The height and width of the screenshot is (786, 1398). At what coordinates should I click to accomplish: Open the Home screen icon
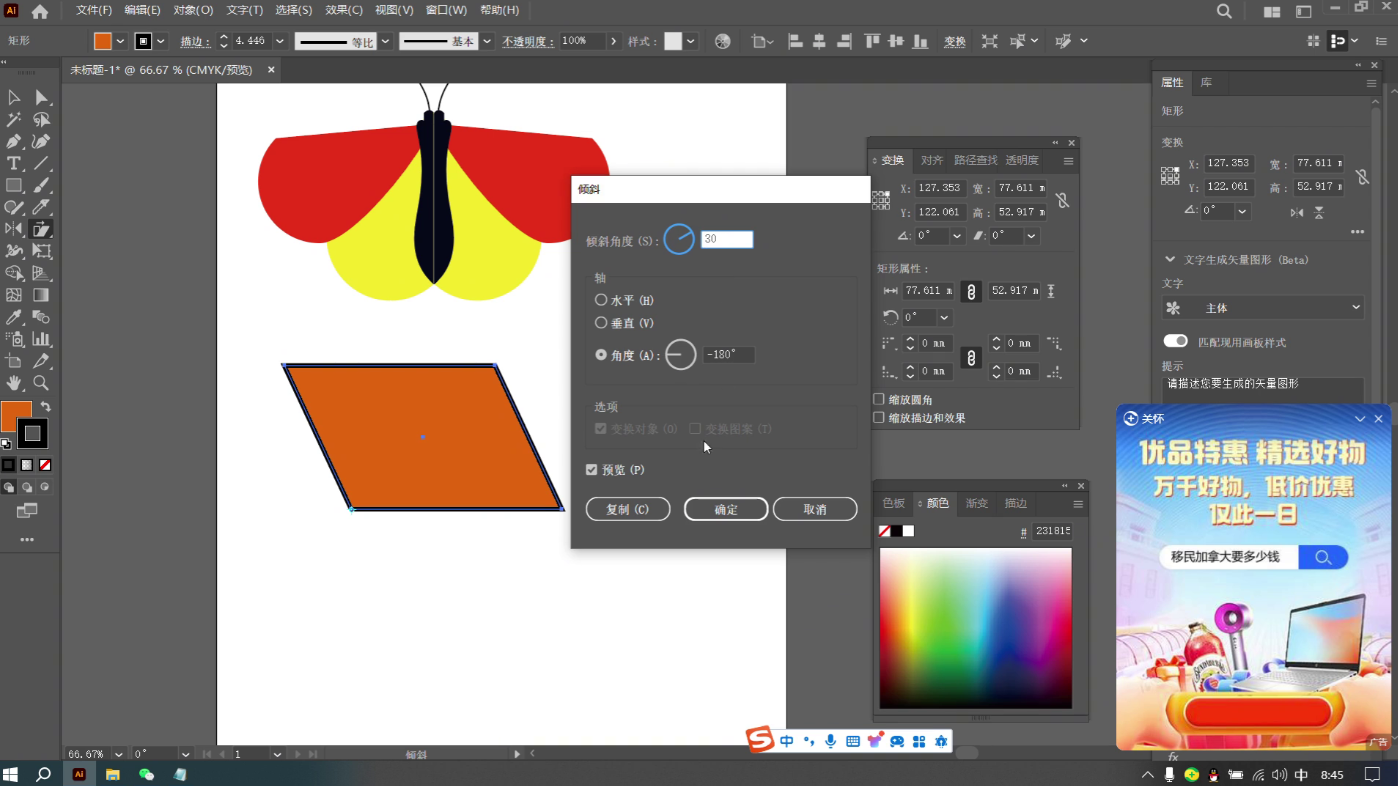click(40, 11)
